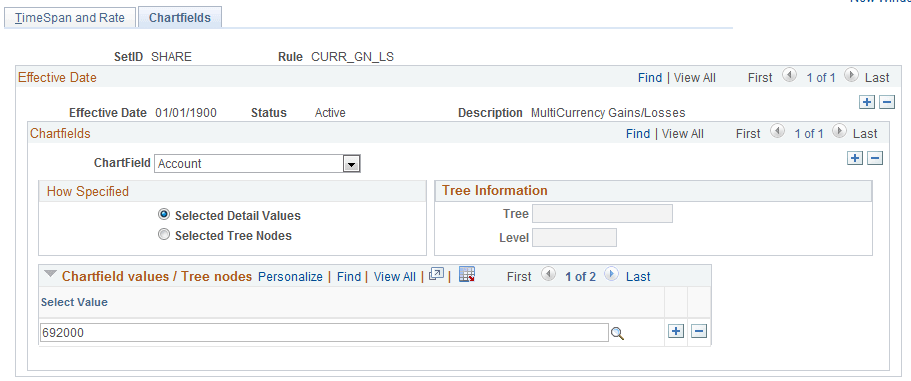Viewport: 911px width, 381px height.
Task: Show next row in Chartfields section
Action: [x=839, y=132]
